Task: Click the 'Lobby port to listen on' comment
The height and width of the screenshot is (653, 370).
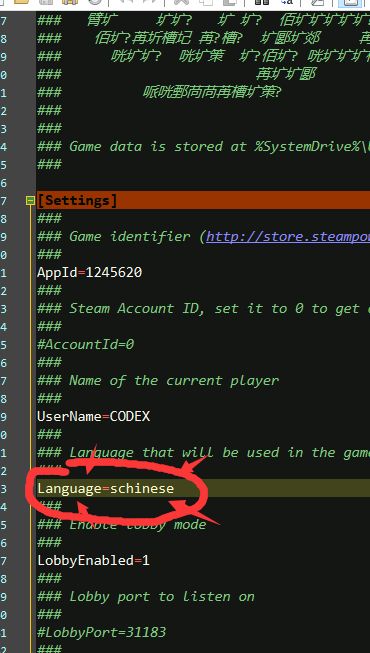Action: (162, 596)
